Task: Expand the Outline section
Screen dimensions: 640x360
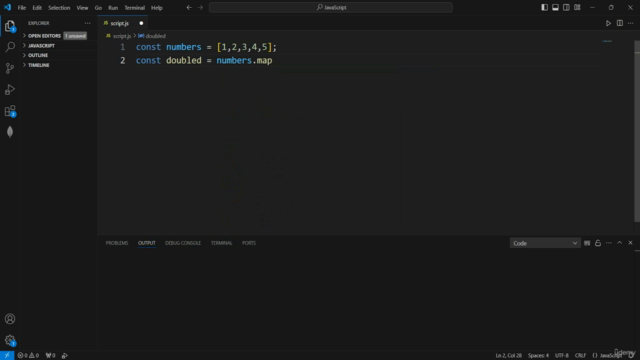Action: [x=59, y=55]
